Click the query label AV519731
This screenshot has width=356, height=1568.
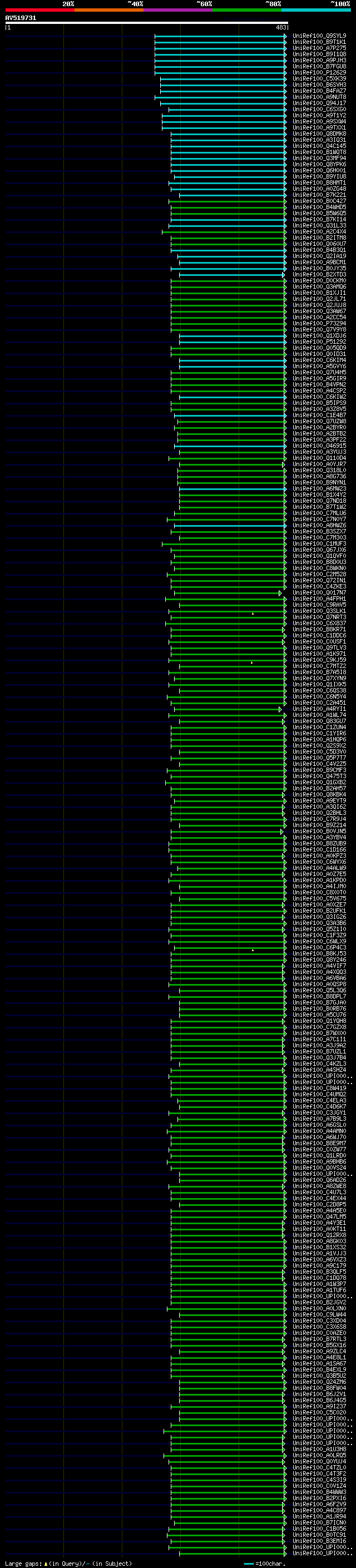tap(21, 18)
